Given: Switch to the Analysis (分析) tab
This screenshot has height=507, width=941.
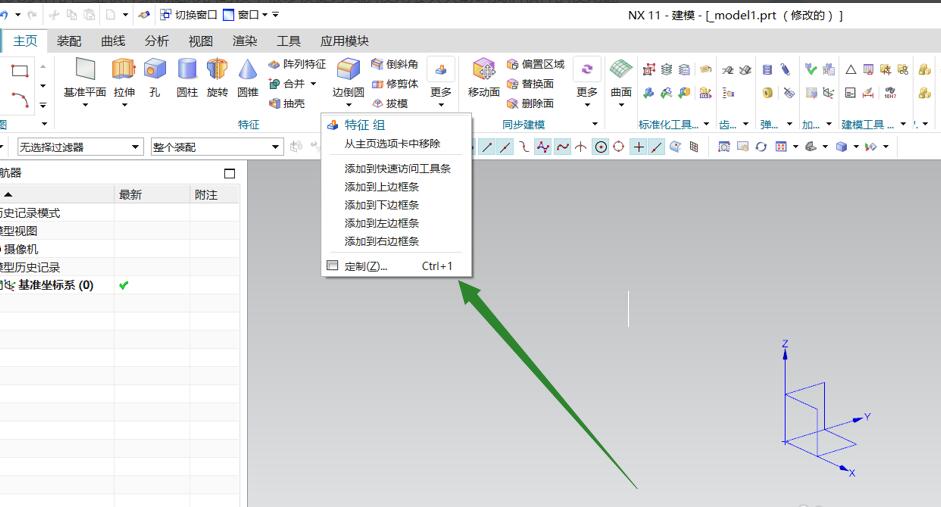Looking at the screenshot, I should [x=157, y=41].
